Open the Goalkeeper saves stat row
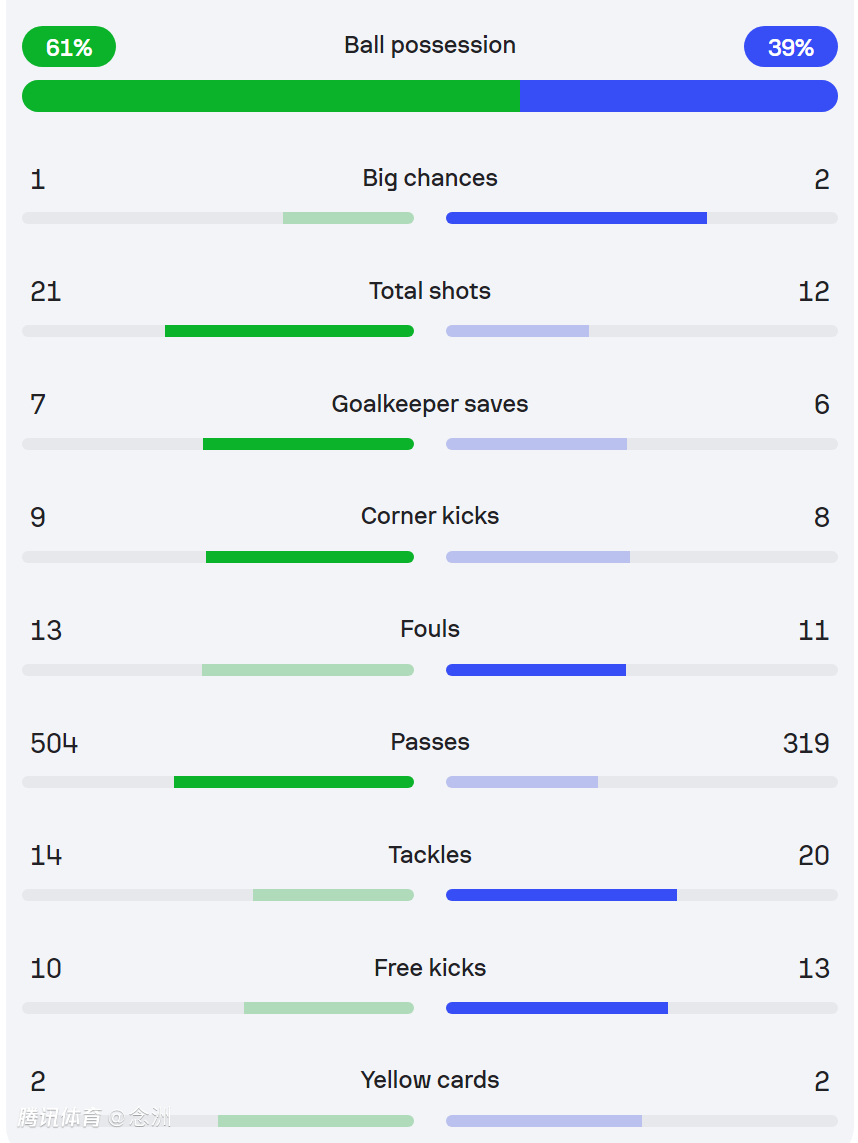 (x=430, y=404)
